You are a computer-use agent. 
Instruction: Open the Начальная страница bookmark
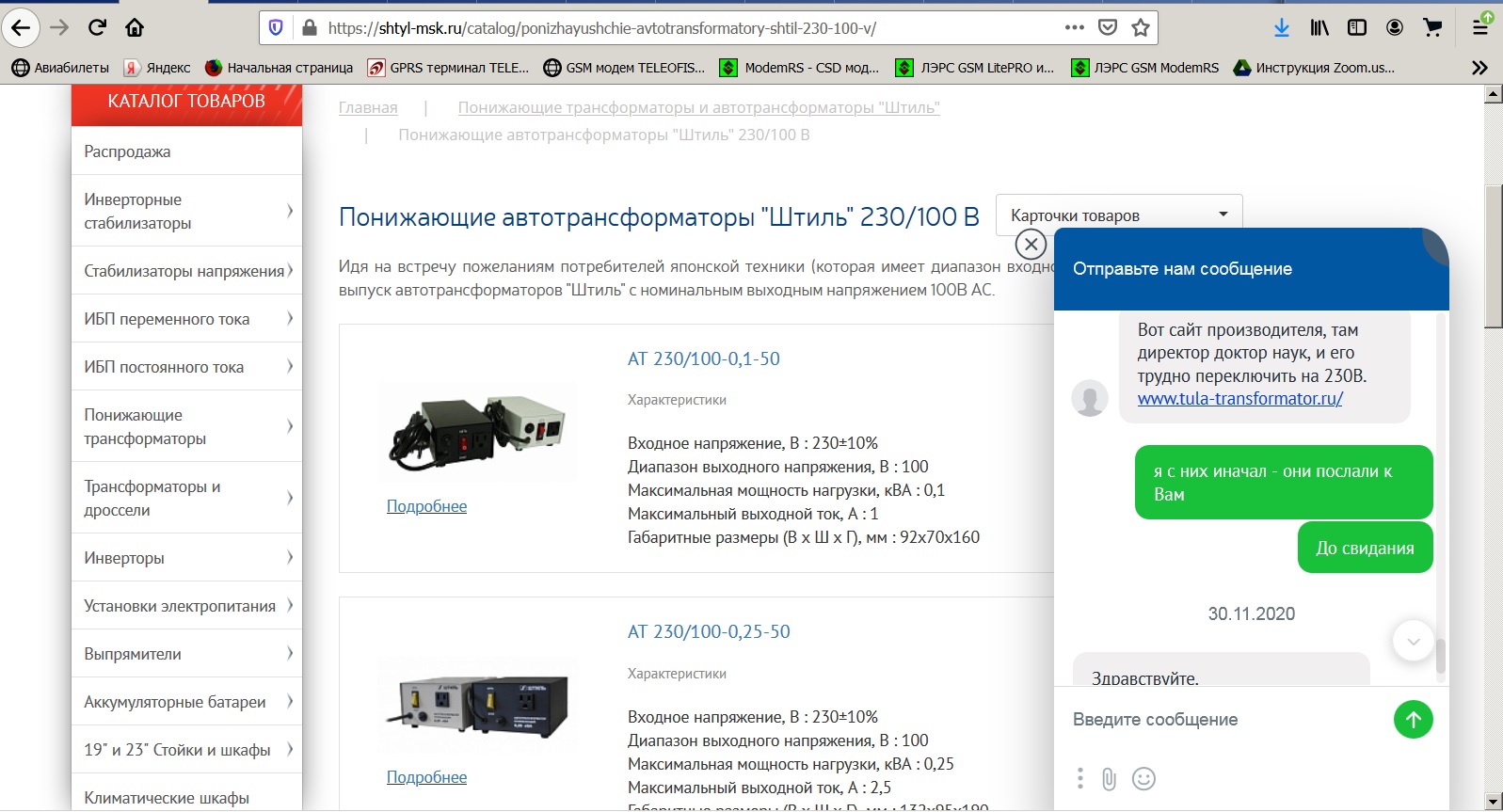point(279,68)
